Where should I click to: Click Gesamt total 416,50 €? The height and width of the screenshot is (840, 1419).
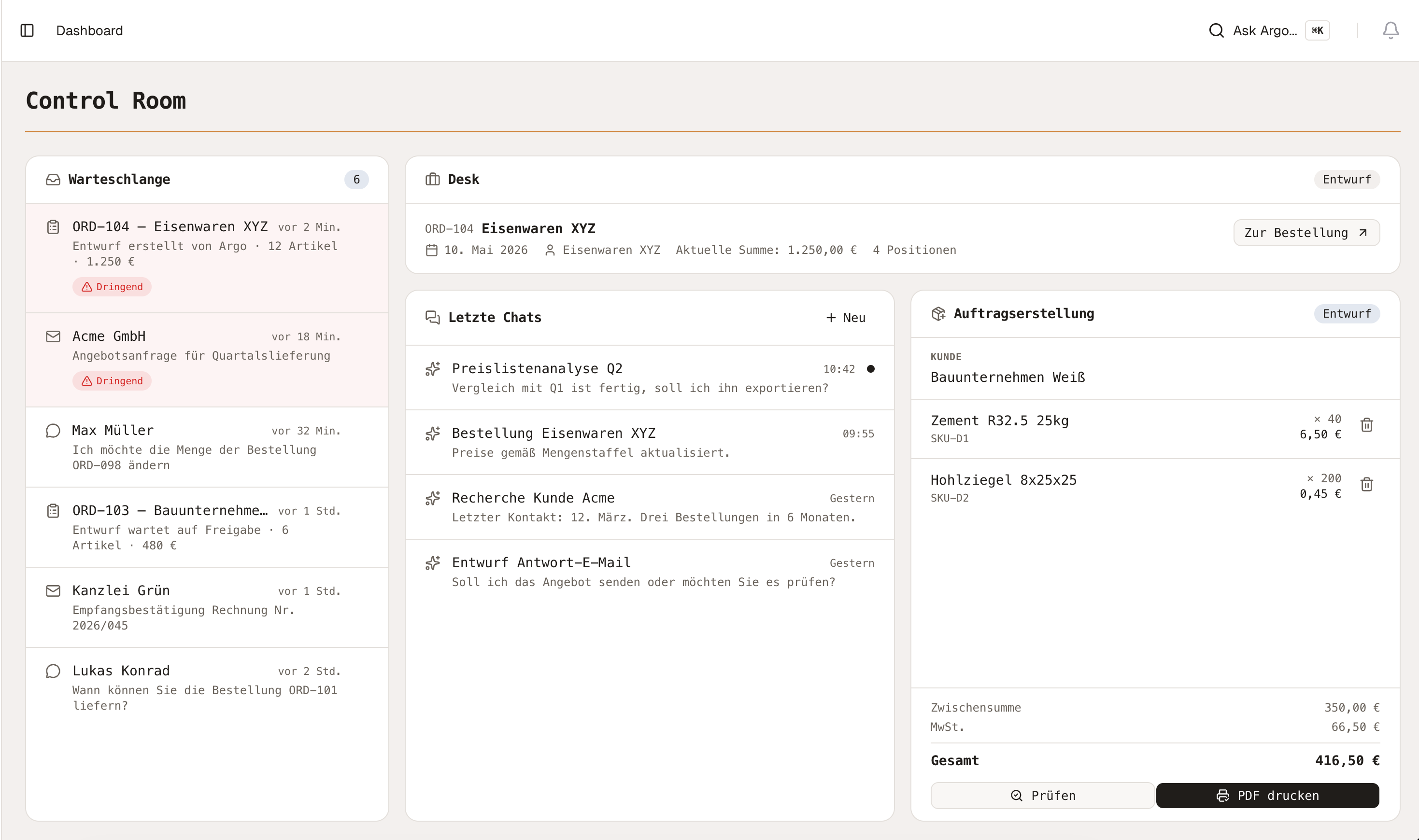pos(1347,761)
